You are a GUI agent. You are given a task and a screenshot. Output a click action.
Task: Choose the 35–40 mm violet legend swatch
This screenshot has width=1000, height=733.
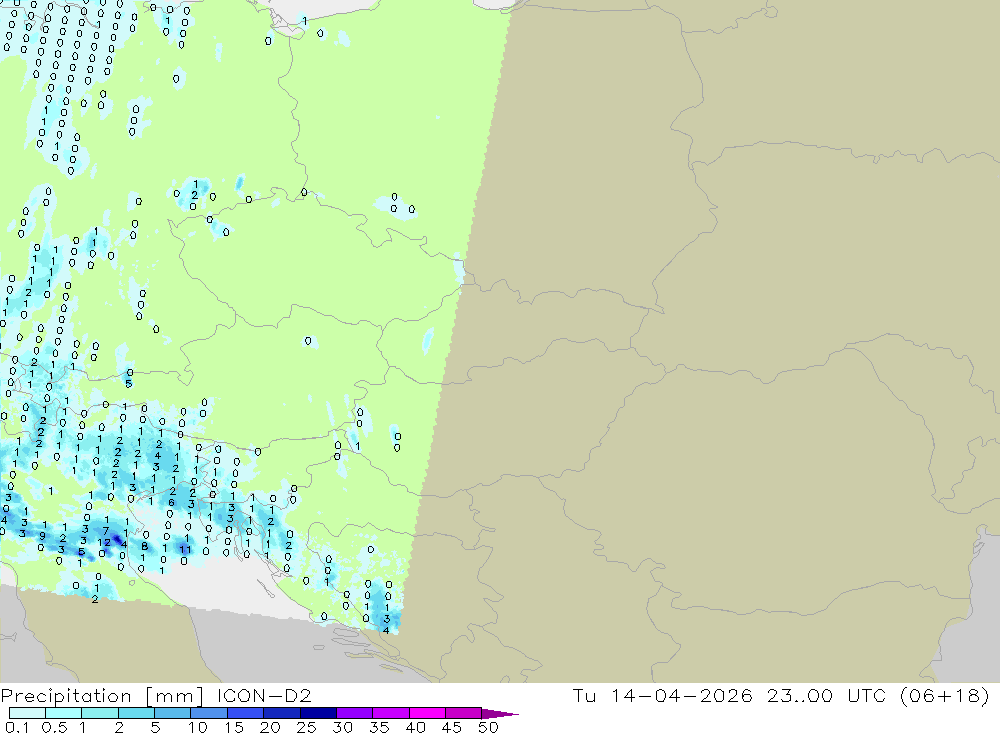[x=390, y=713]
